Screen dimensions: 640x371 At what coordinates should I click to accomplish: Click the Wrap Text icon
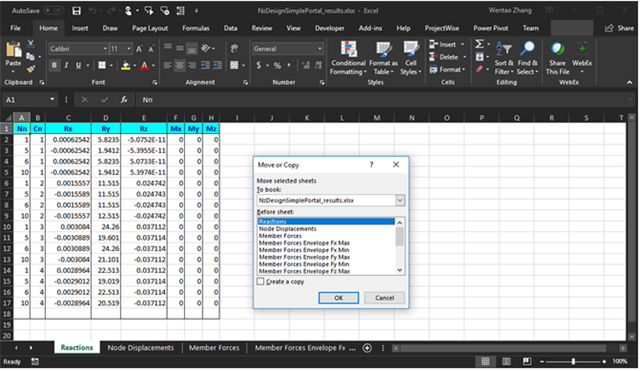(x=234, y=48)
